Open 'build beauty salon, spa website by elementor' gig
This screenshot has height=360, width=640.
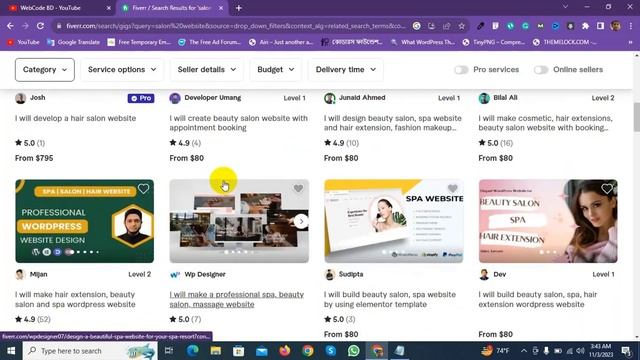click(390, 299)
